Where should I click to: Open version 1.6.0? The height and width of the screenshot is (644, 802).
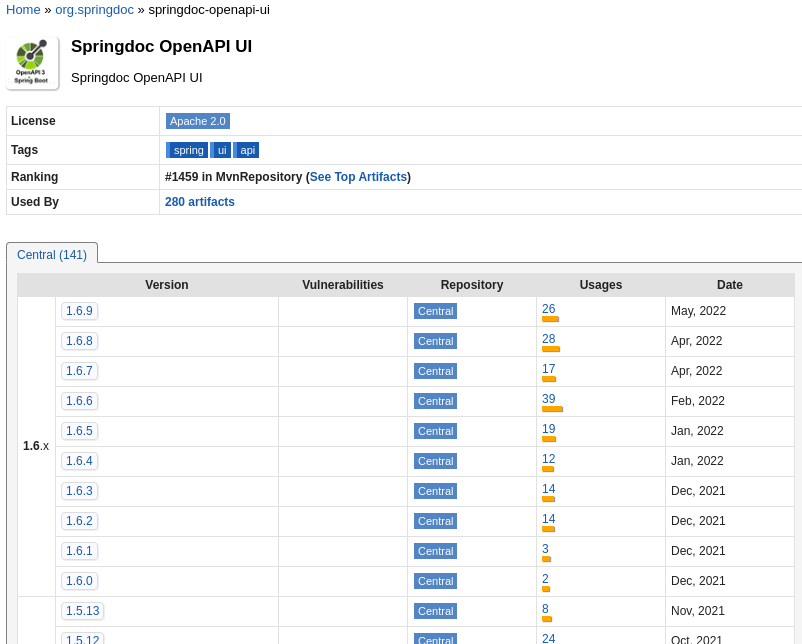pyautogui.click(x=79, y=581)
